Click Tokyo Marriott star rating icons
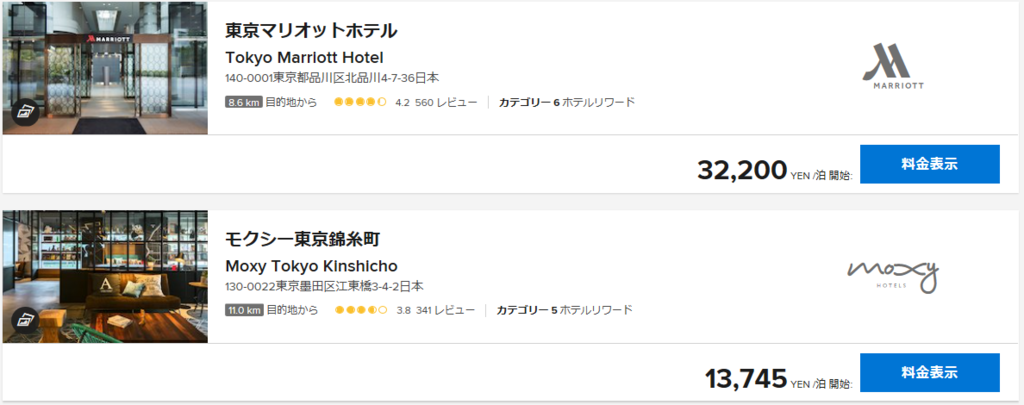This screenshot has width=1024, height=405. point(360,102)
